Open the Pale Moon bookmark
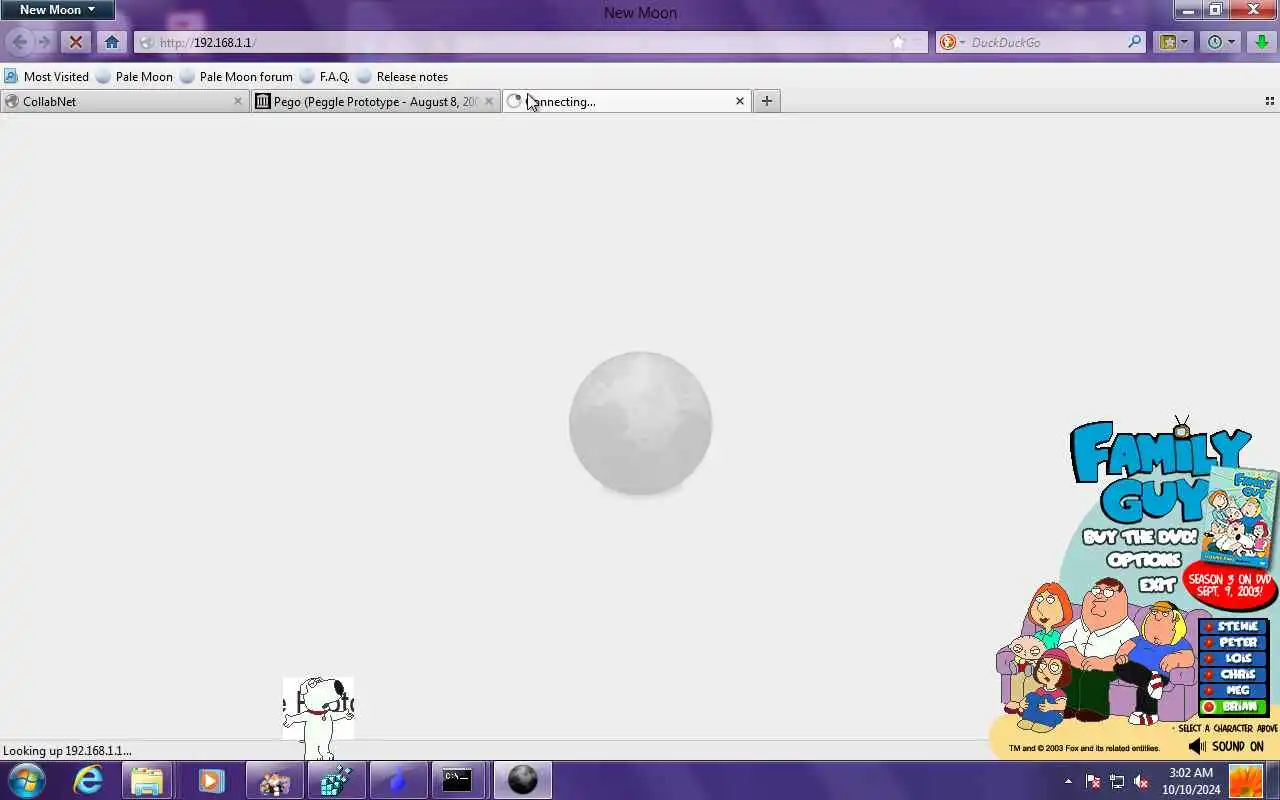This screenshot has height=800, width=1280. pos(134,76)
